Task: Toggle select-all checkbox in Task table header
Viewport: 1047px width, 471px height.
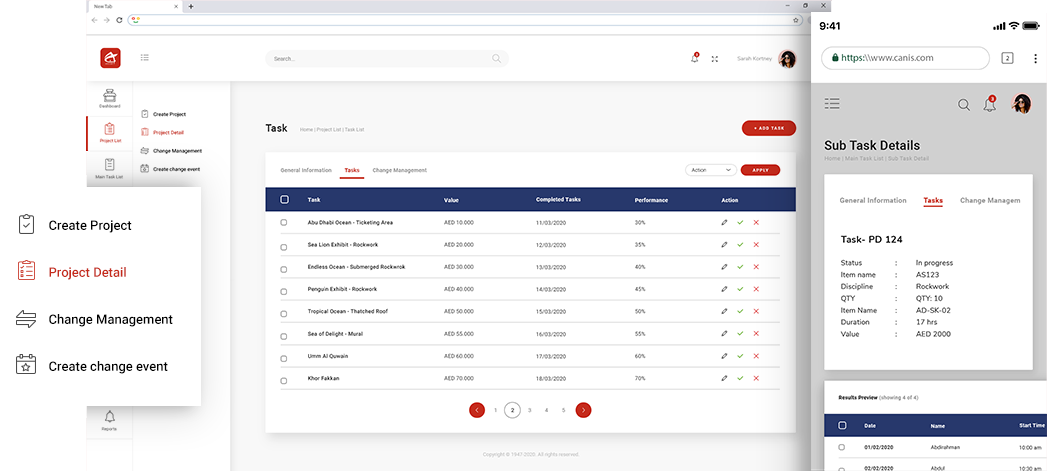Action: tap(284, 200)
